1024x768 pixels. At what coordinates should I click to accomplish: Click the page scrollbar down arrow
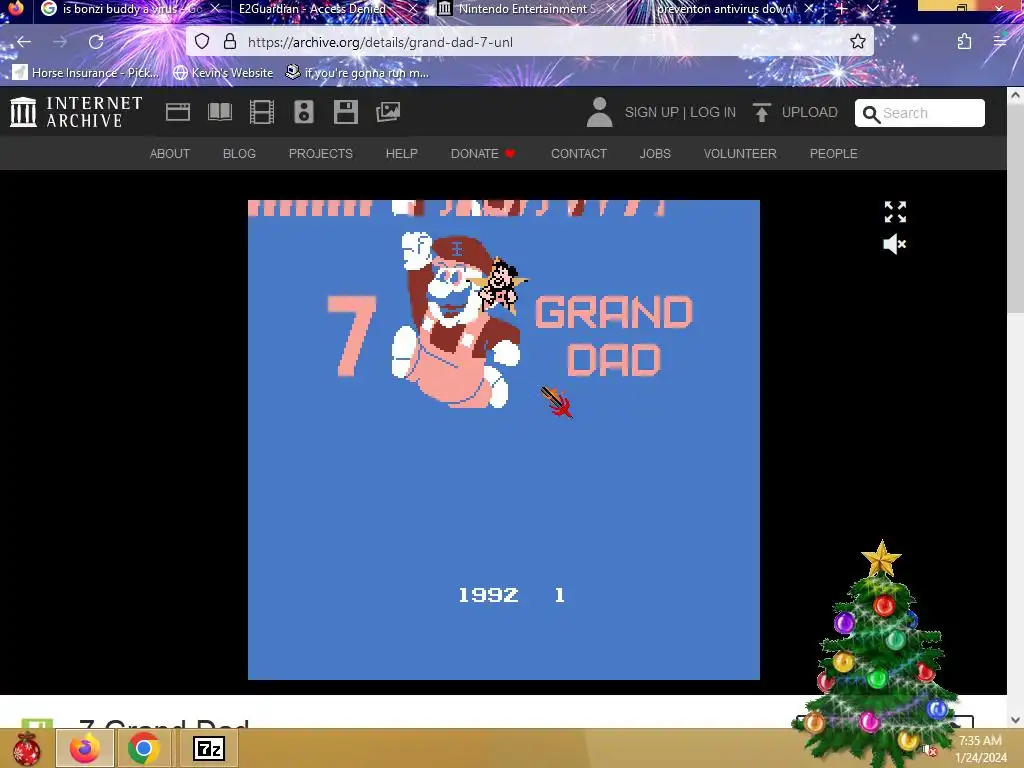point(1015,720)
